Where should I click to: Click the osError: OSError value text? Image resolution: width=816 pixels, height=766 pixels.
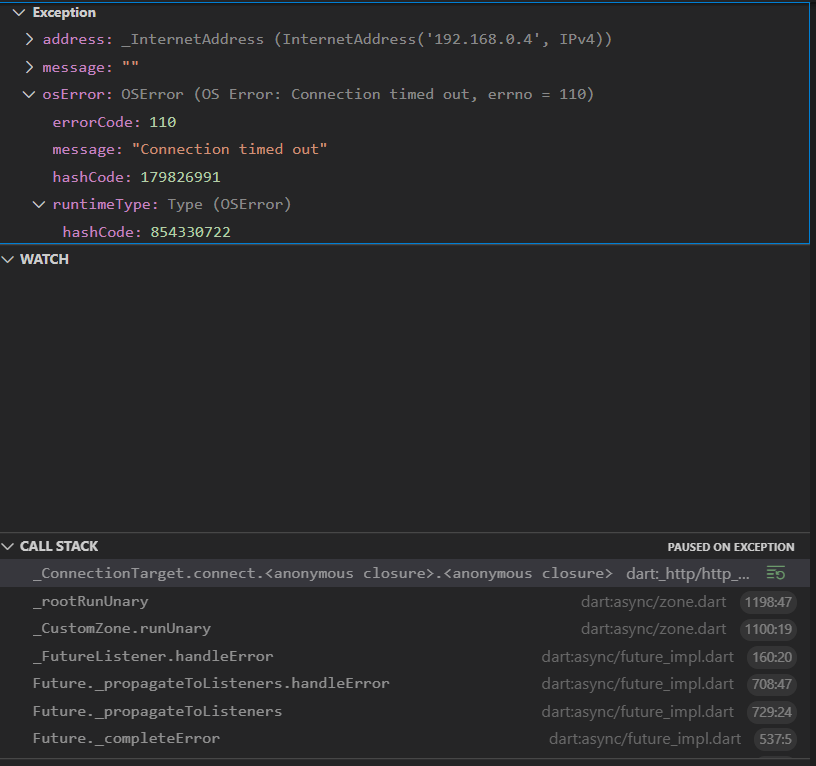pos(358,94)
